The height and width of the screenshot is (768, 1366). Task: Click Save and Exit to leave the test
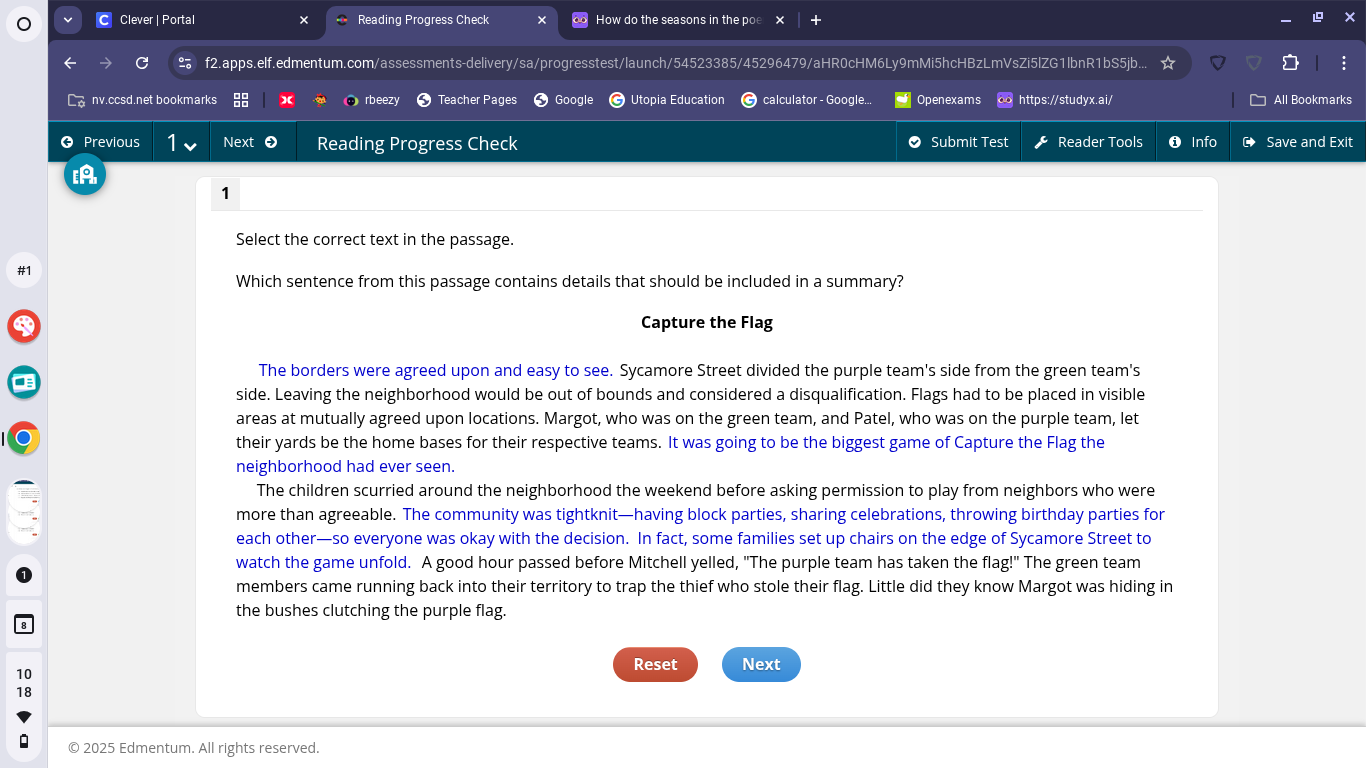1297,141
